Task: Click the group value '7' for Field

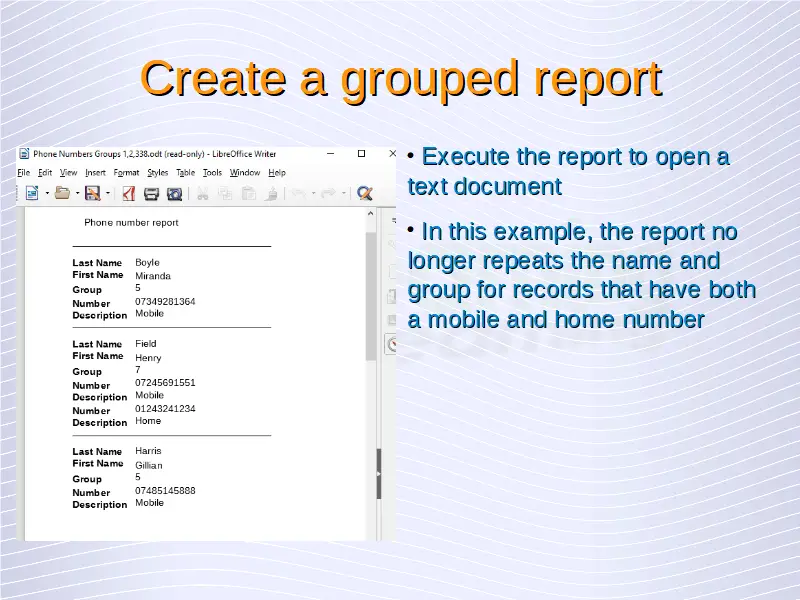Action: [138, 369]
